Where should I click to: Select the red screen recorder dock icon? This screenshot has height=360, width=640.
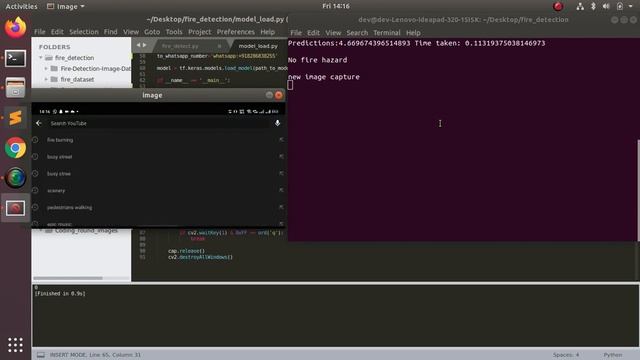(16, 208)
